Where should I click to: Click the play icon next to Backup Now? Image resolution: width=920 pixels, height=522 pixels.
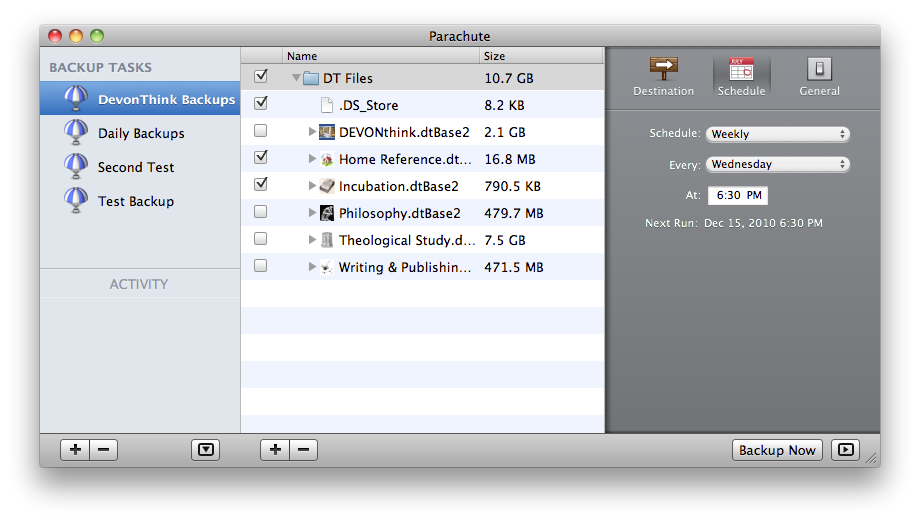pyautogui.click(x=845, y=450)
